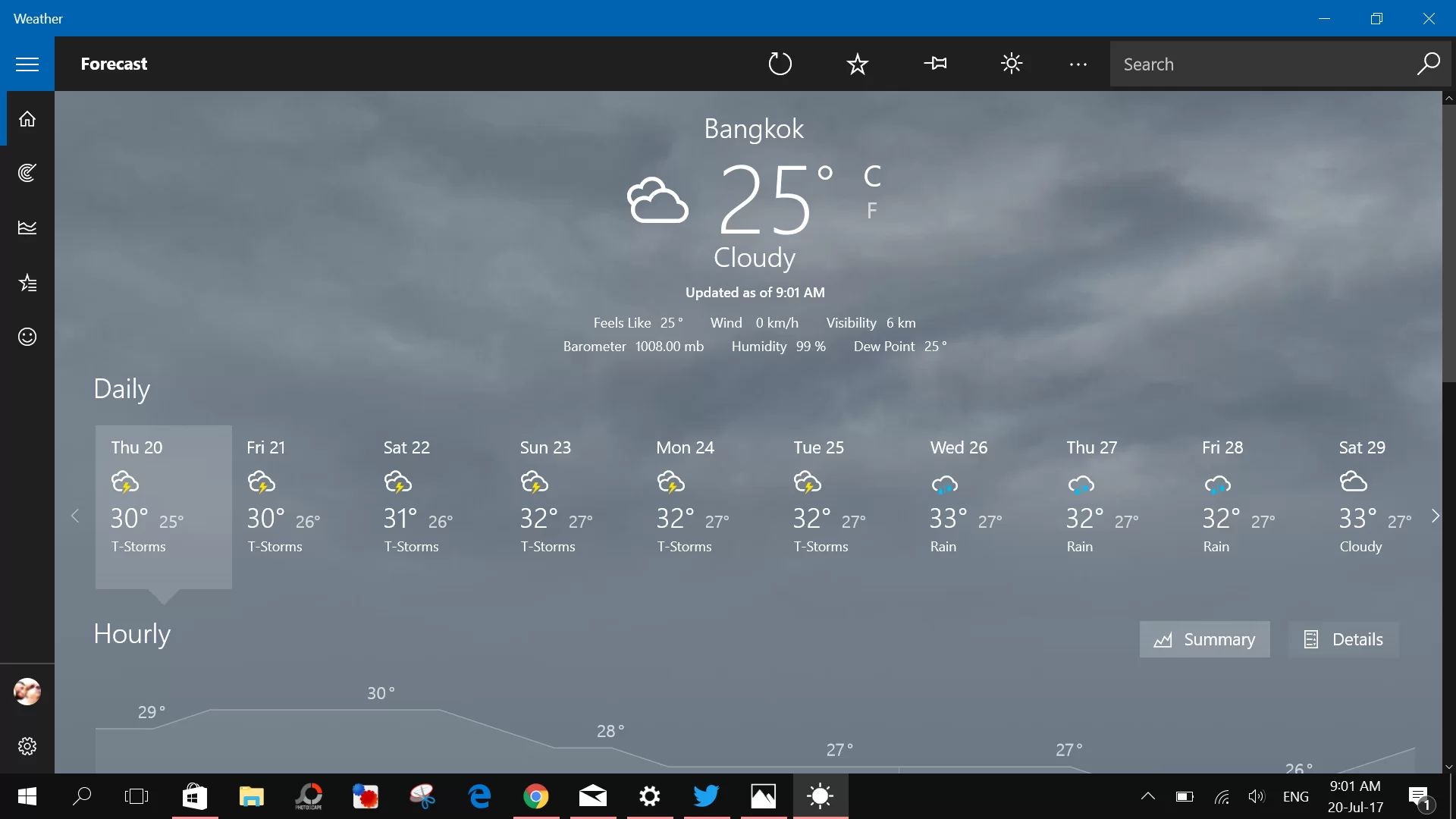Click the Bangkok city title
Screen dimensions: 1456x819
(x=754, y=129)
